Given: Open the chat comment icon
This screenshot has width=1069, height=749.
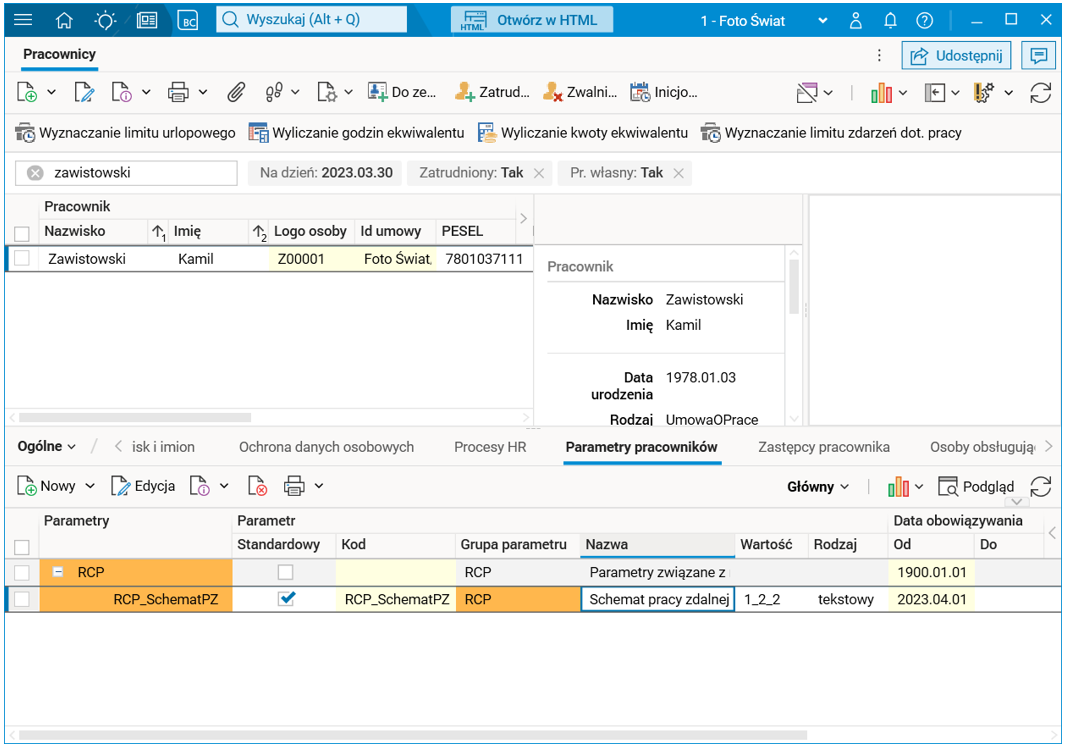Looking at the screenshot, I should coord(1038,55).
